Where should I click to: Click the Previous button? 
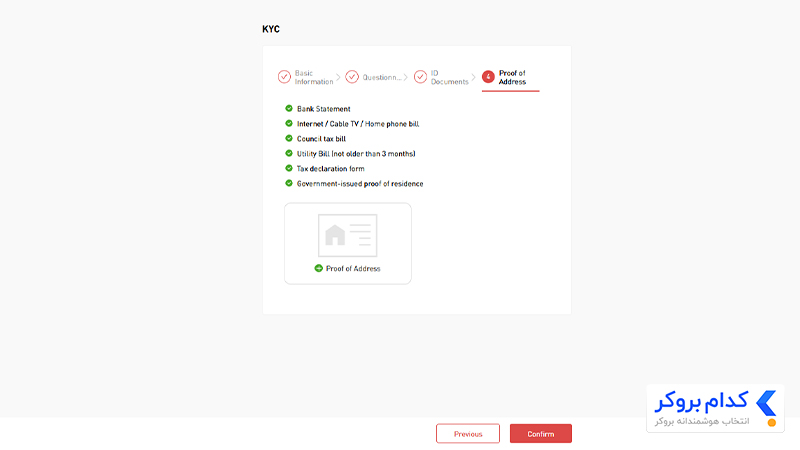tap(468, 434)
